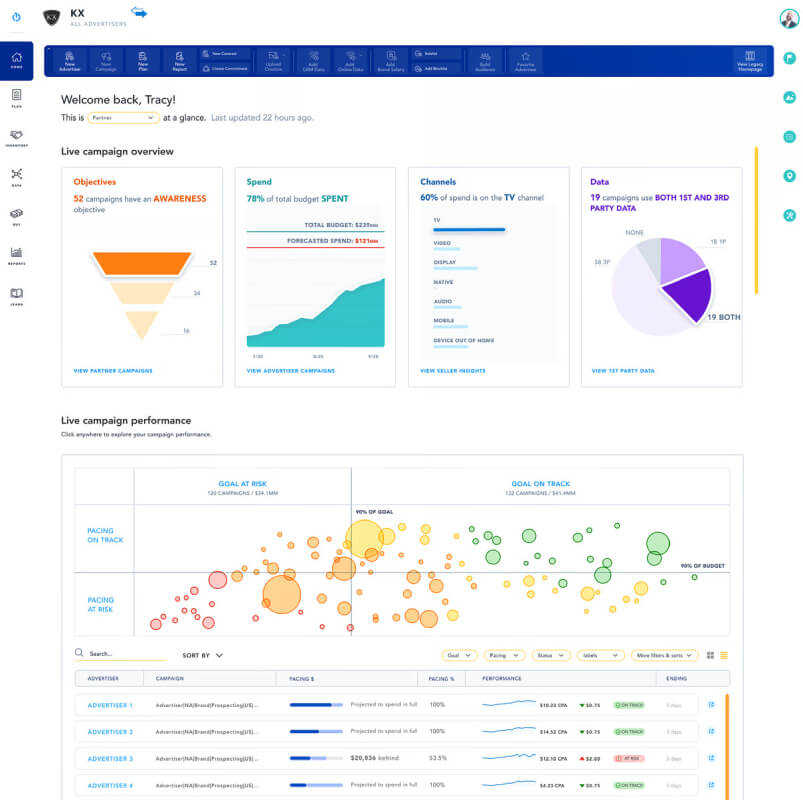This screenshot has width=803, height=800.
Task: Click the blue switch arrows next to KX
Action: (139, 12)
